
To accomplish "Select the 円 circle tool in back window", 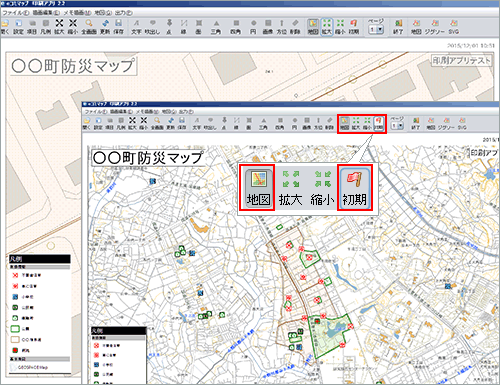I will (253, 27).
